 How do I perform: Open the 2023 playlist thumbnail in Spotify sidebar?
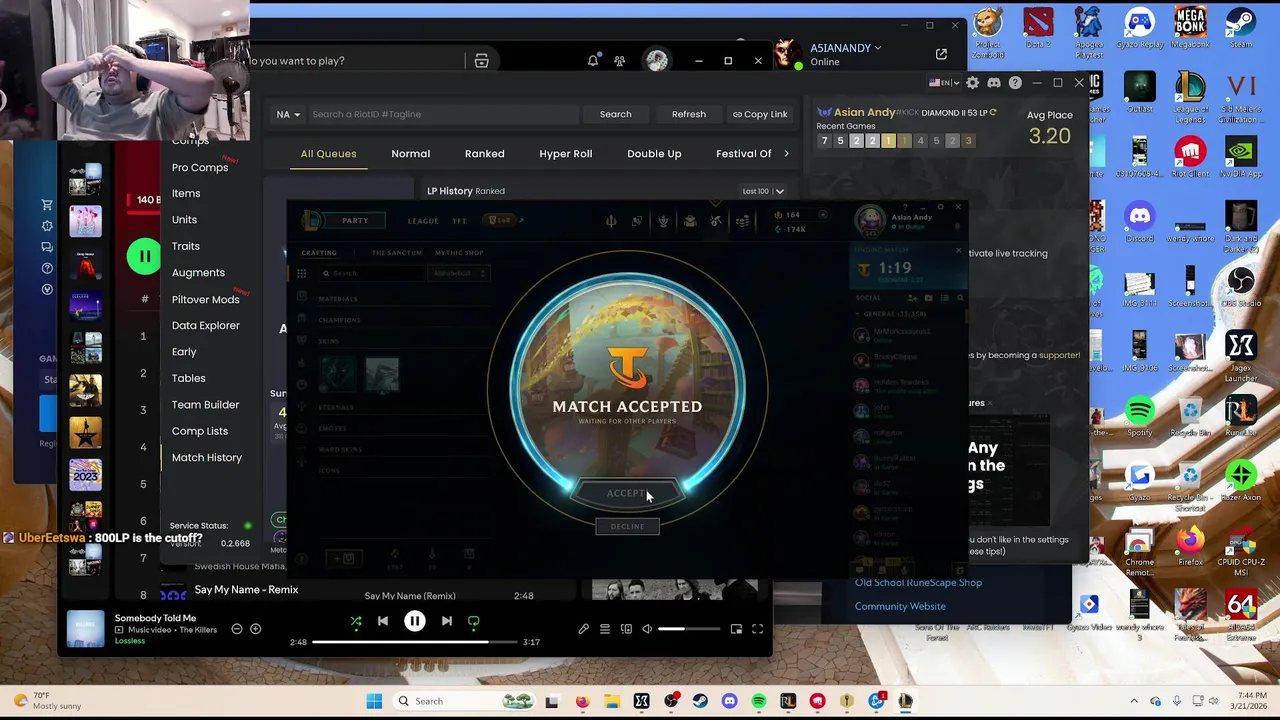tap(85, 475)
